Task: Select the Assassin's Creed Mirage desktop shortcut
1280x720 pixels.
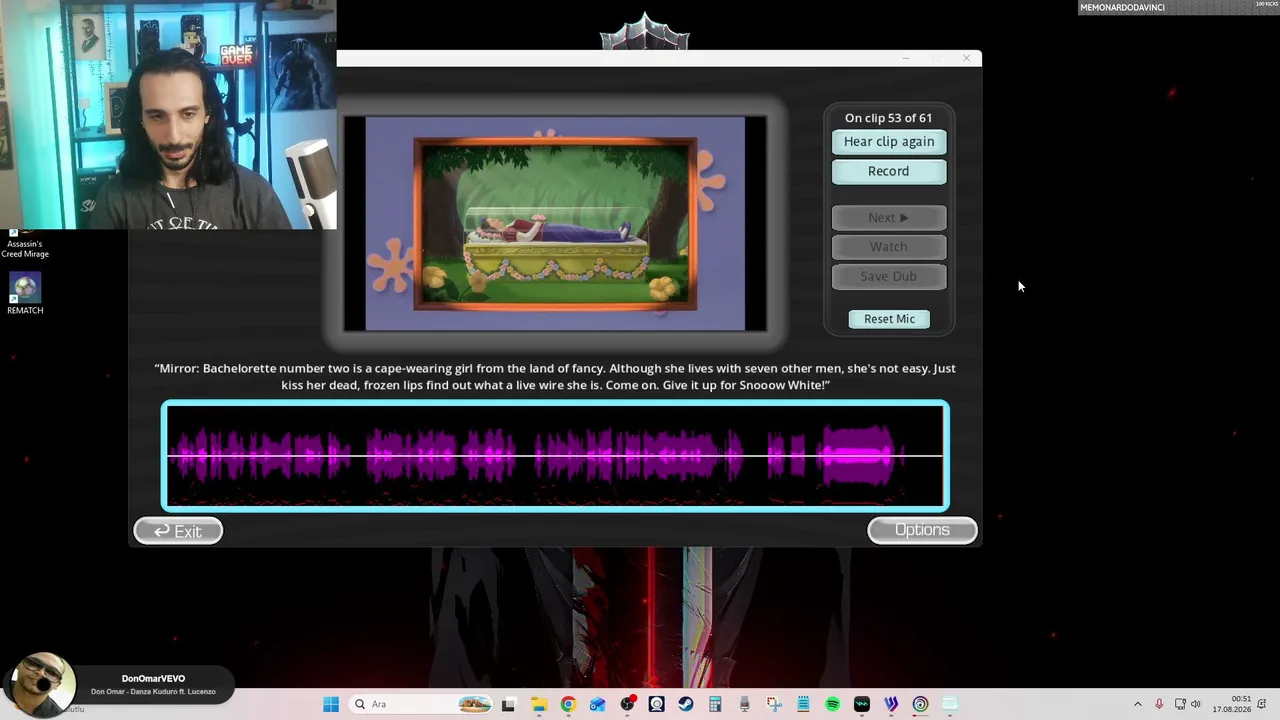Action: point(25,243)
